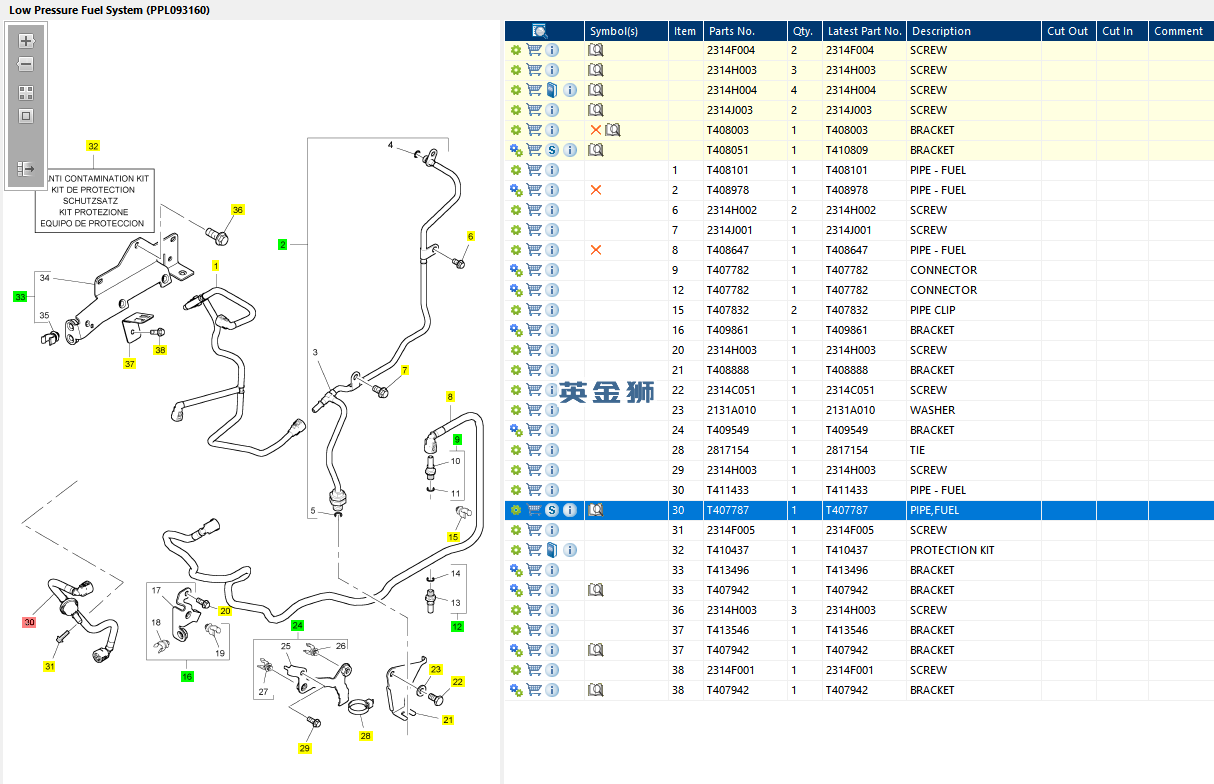Click the Cut Out column header
The height and width of the screenshot is (784, 1214).
click(1068, 31)
